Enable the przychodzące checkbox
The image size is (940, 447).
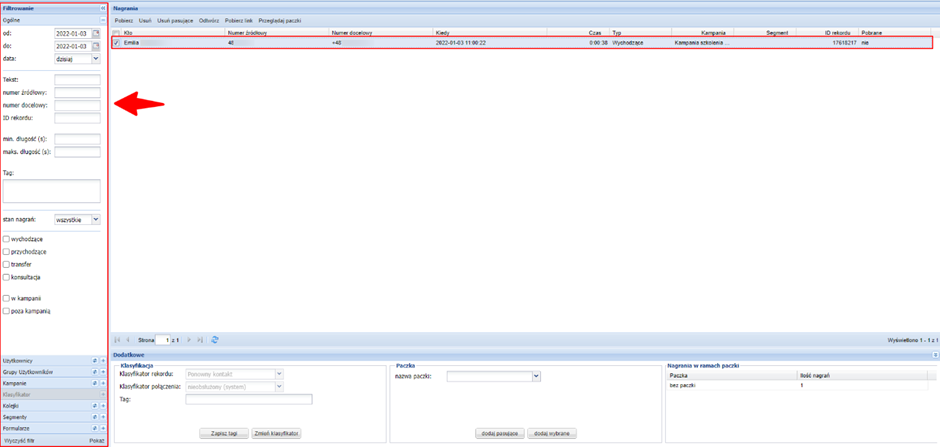coord(6,252)
